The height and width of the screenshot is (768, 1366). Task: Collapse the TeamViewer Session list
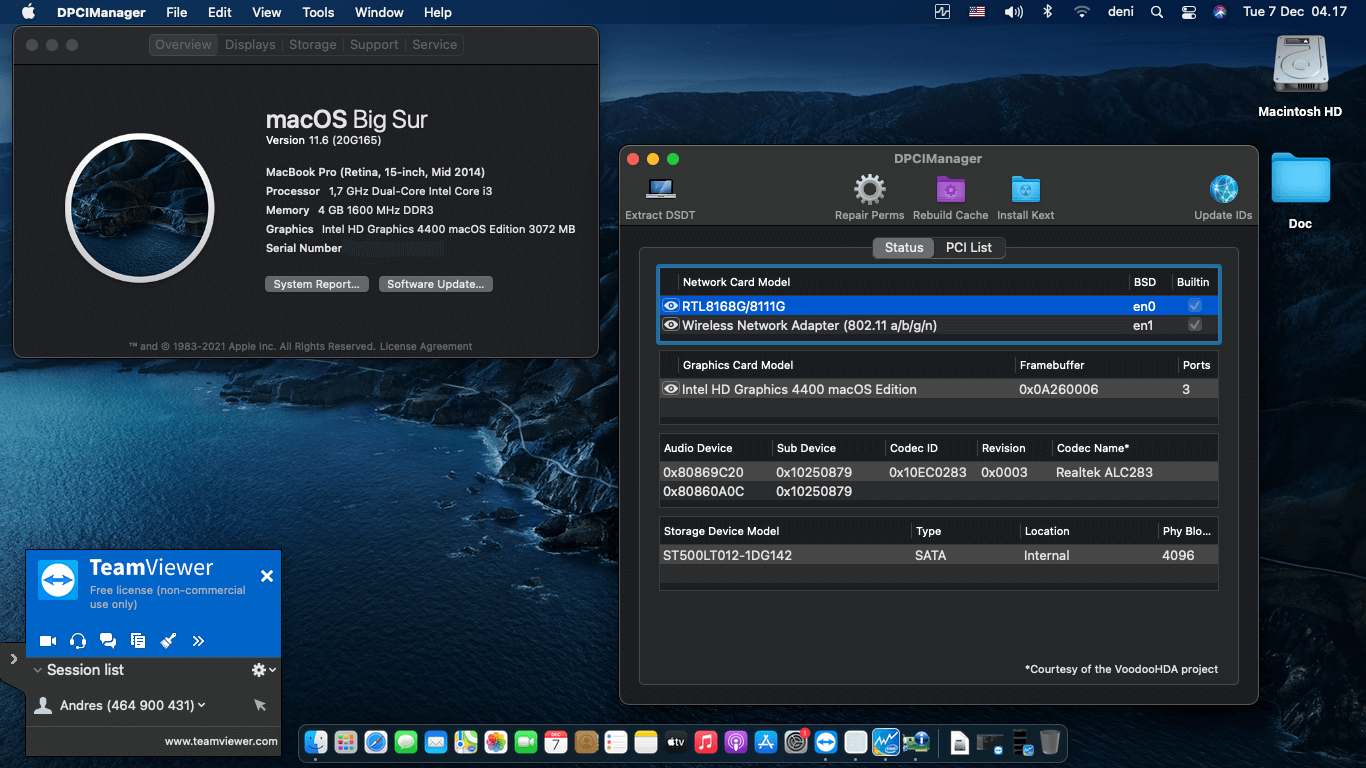click(x=38, y=670)
